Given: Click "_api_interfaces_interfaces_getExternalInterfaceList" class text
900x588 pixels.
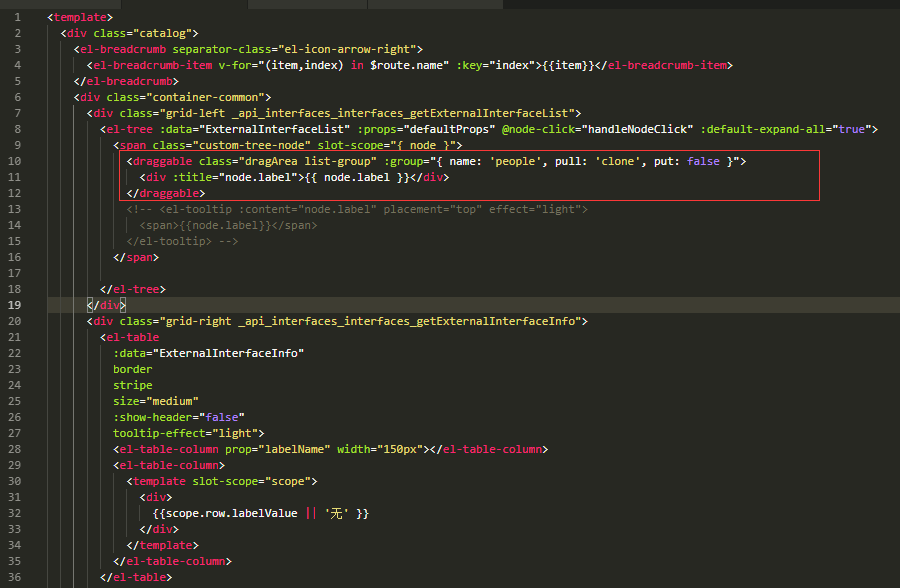Looking at the screenshot, I should coord(400,113).
